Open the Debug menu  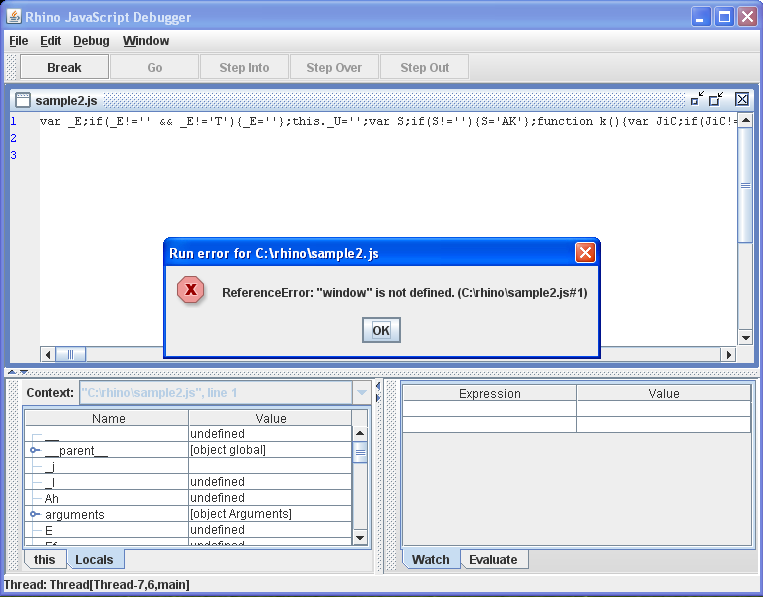pyautogui.click(x=91, y=41)
